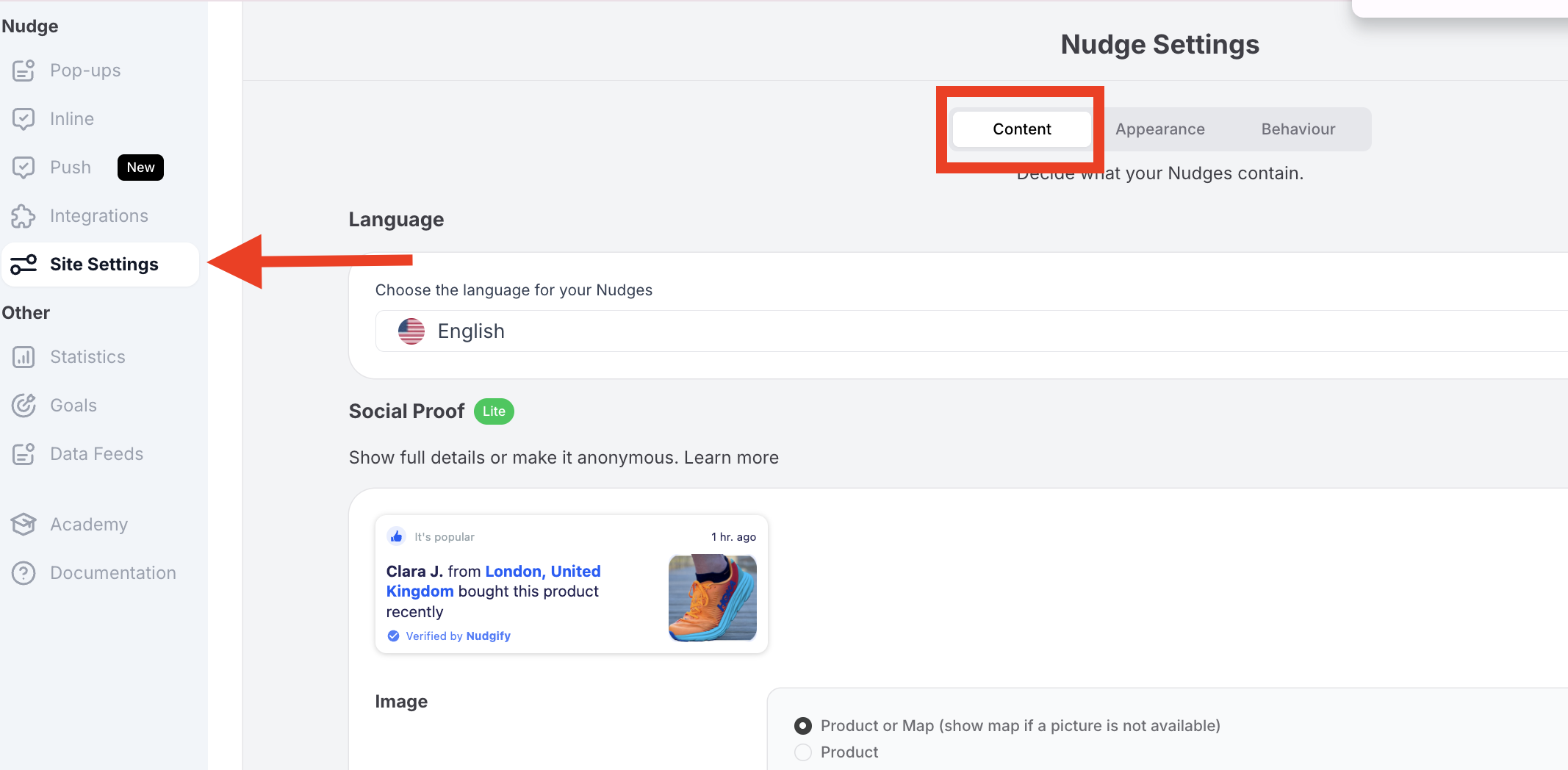
Task: Switch to the Content tab
Action: [x=1021, y=129]
